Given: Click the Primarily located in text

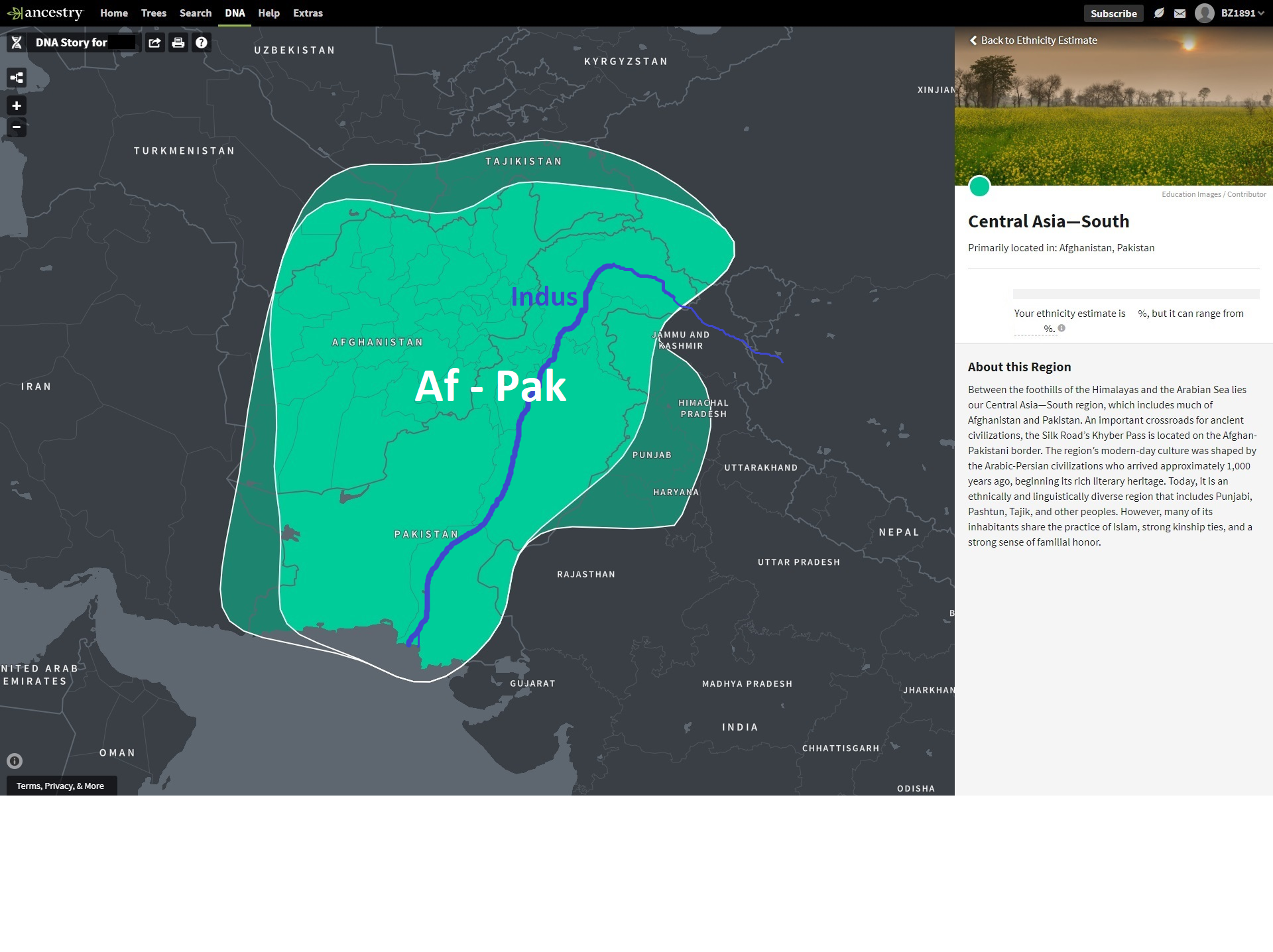Looking at the screenshot, I should click(1061, 248).
